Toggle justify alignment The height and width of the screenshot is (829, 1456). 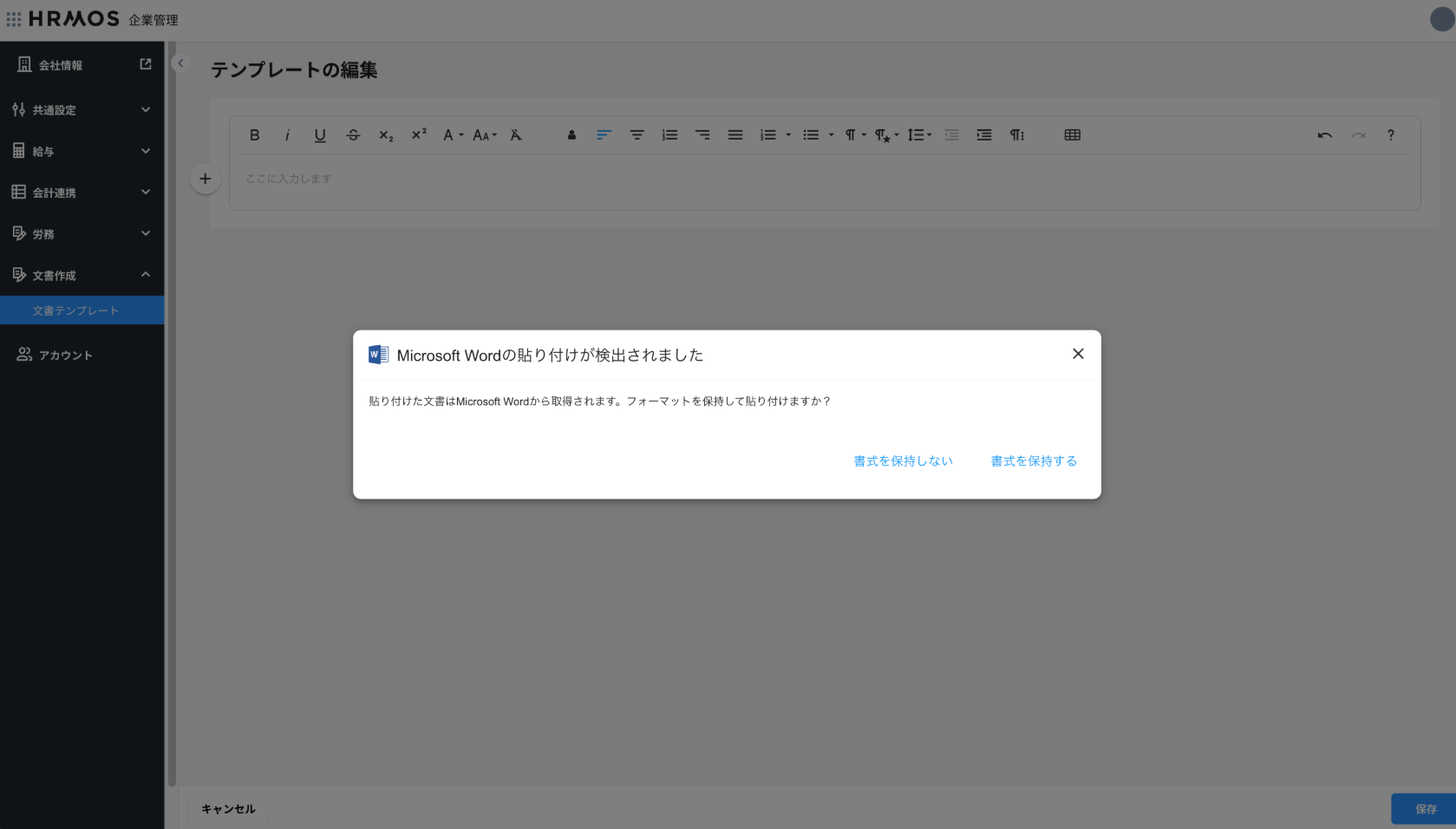[735, 135]
